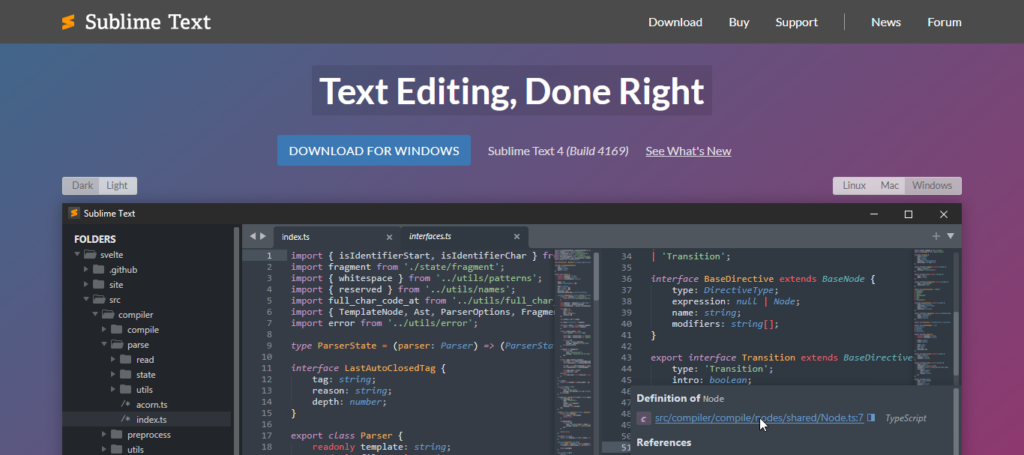Show the Mac version screenshot
1024x455 pixels.
click(x=889, y=186)
